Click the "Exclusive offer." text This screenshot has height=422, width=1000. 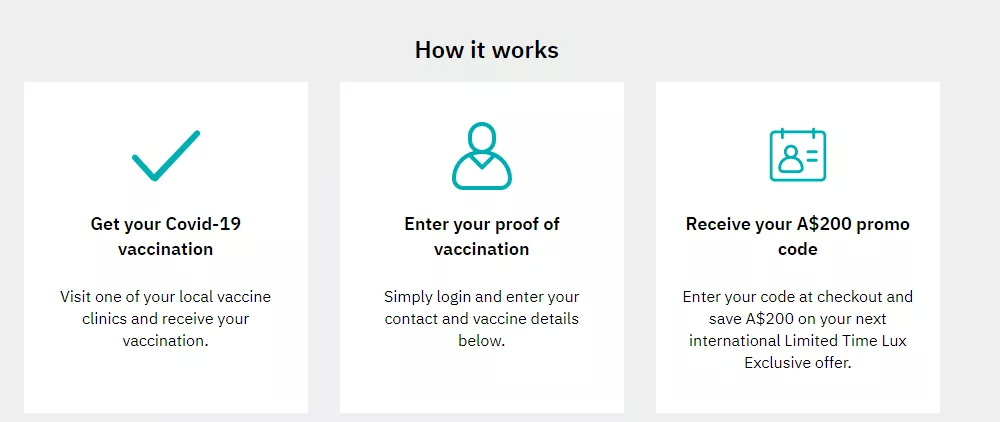coord(798,363)
